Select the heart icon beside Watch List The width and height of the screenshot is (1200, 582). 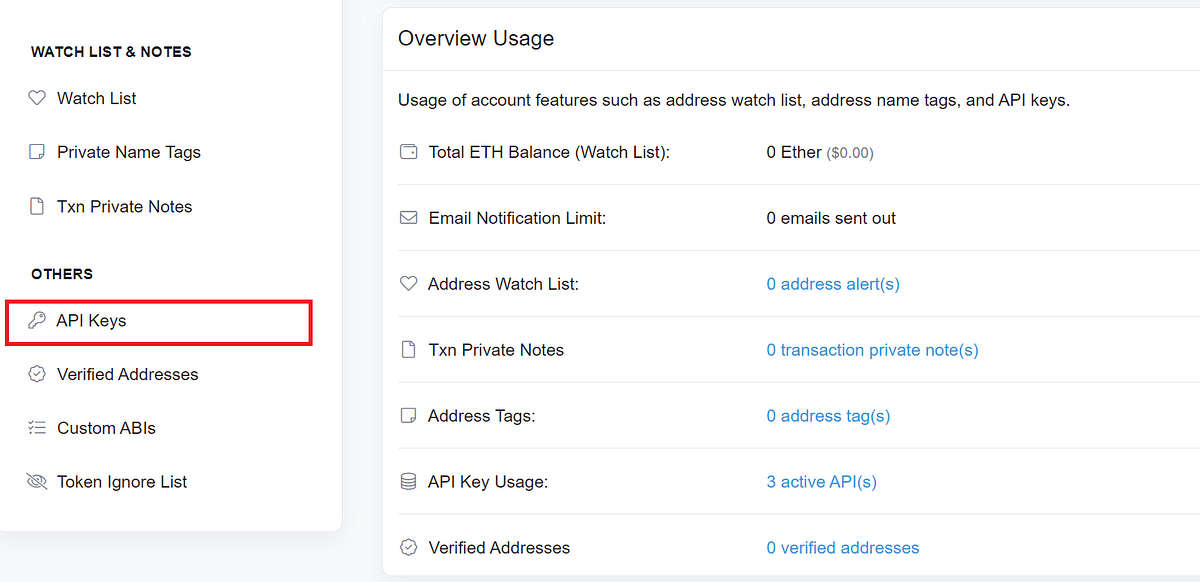click(x=37, y=98)
